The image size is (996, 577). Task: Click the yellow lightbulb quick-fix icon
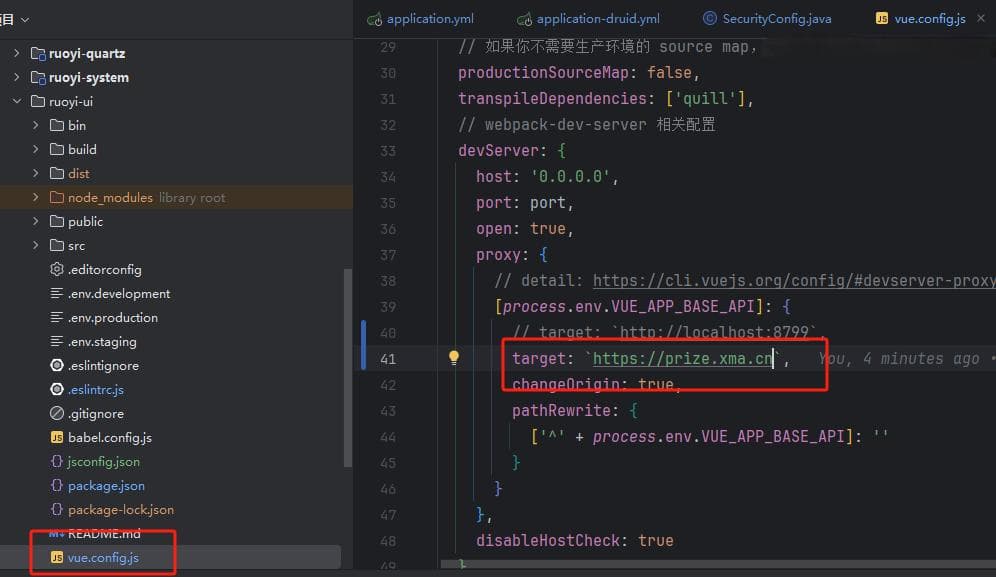coord(454,358)
